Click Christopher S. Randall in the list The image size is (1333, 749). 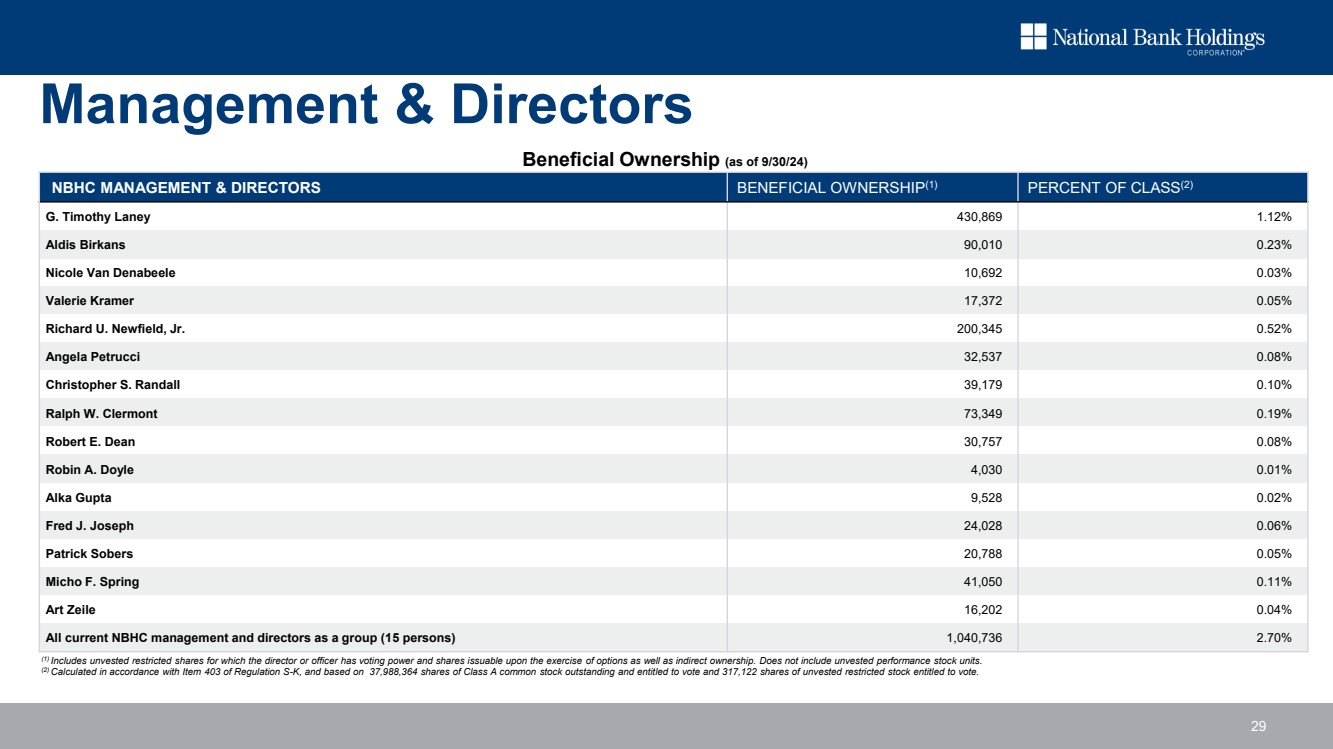pos(113,385)
